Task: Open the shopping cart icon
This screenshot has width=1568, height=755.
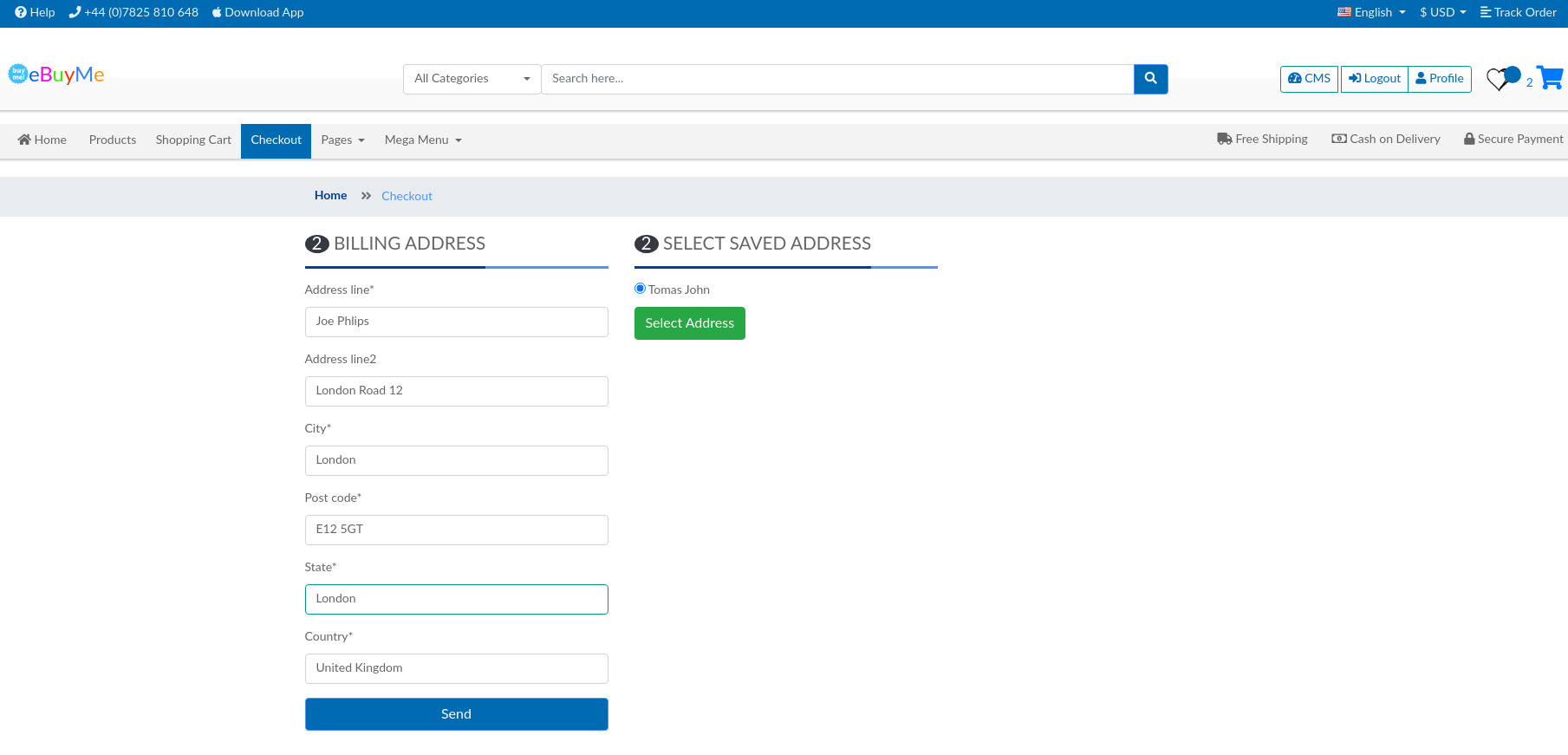Action: pos(1549,78)
